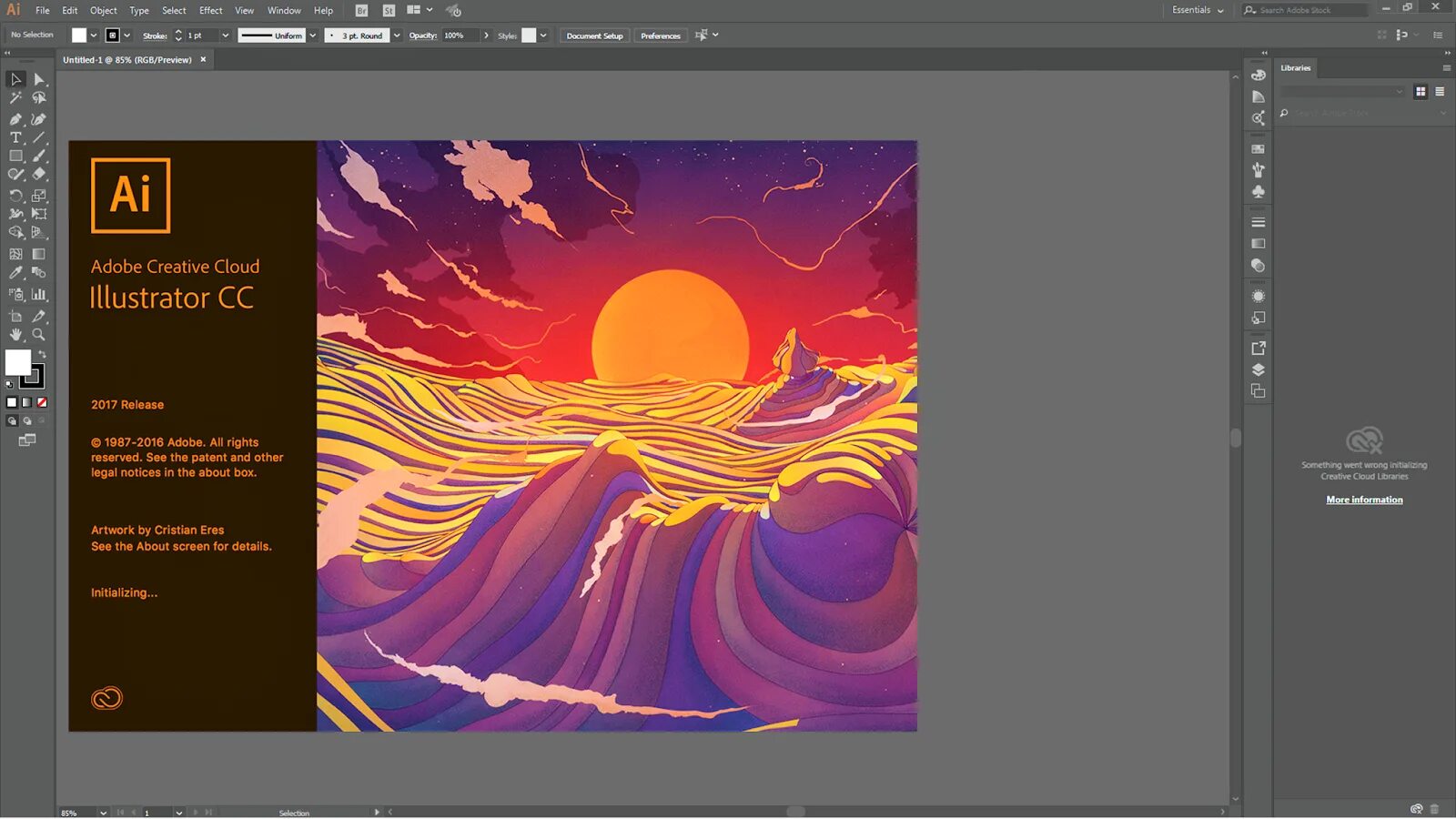Screen dimensions: 1456x819
Task: Select the Eyedropper tool
Action: [15, 272]
